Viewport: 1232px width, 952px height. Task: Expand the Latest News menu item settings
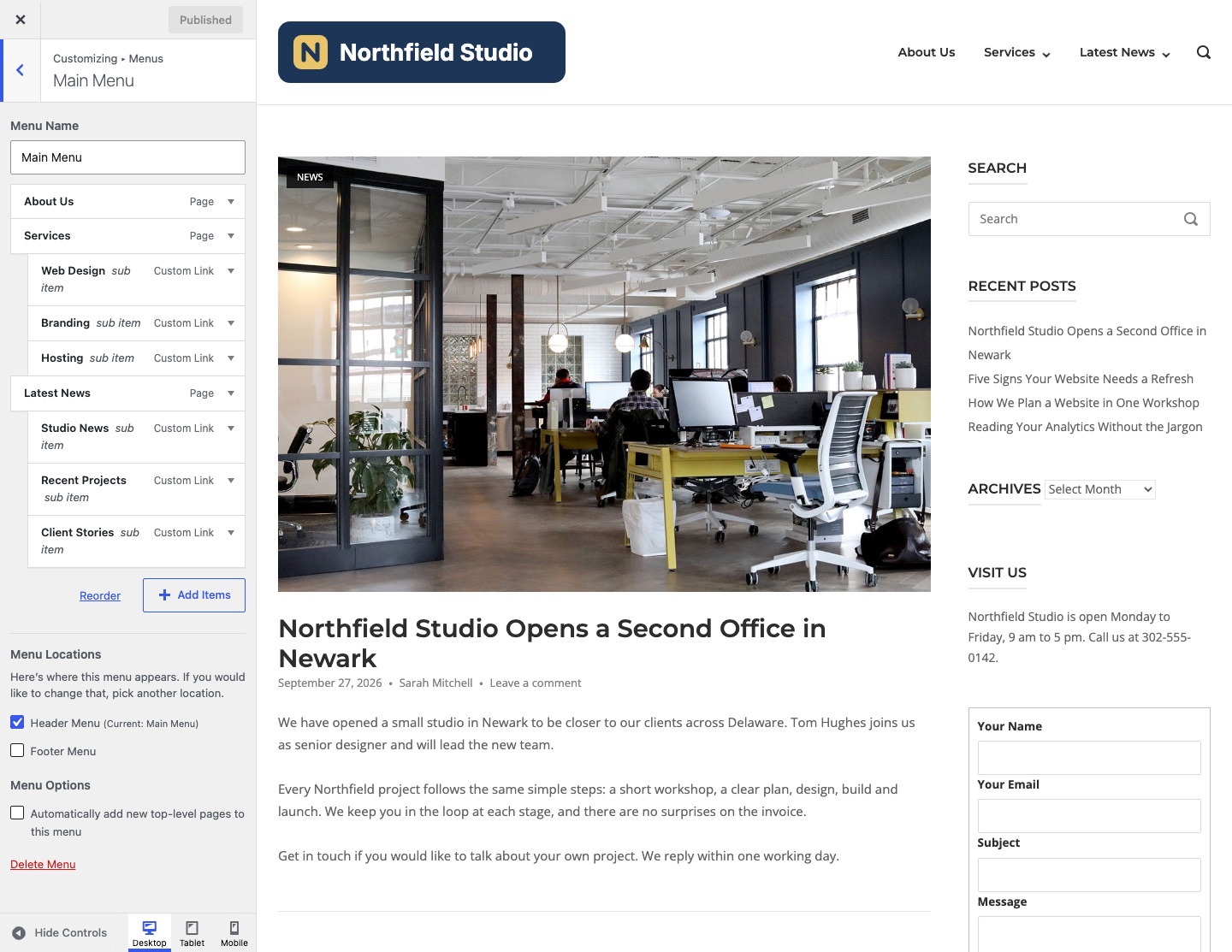click(231, 393)
